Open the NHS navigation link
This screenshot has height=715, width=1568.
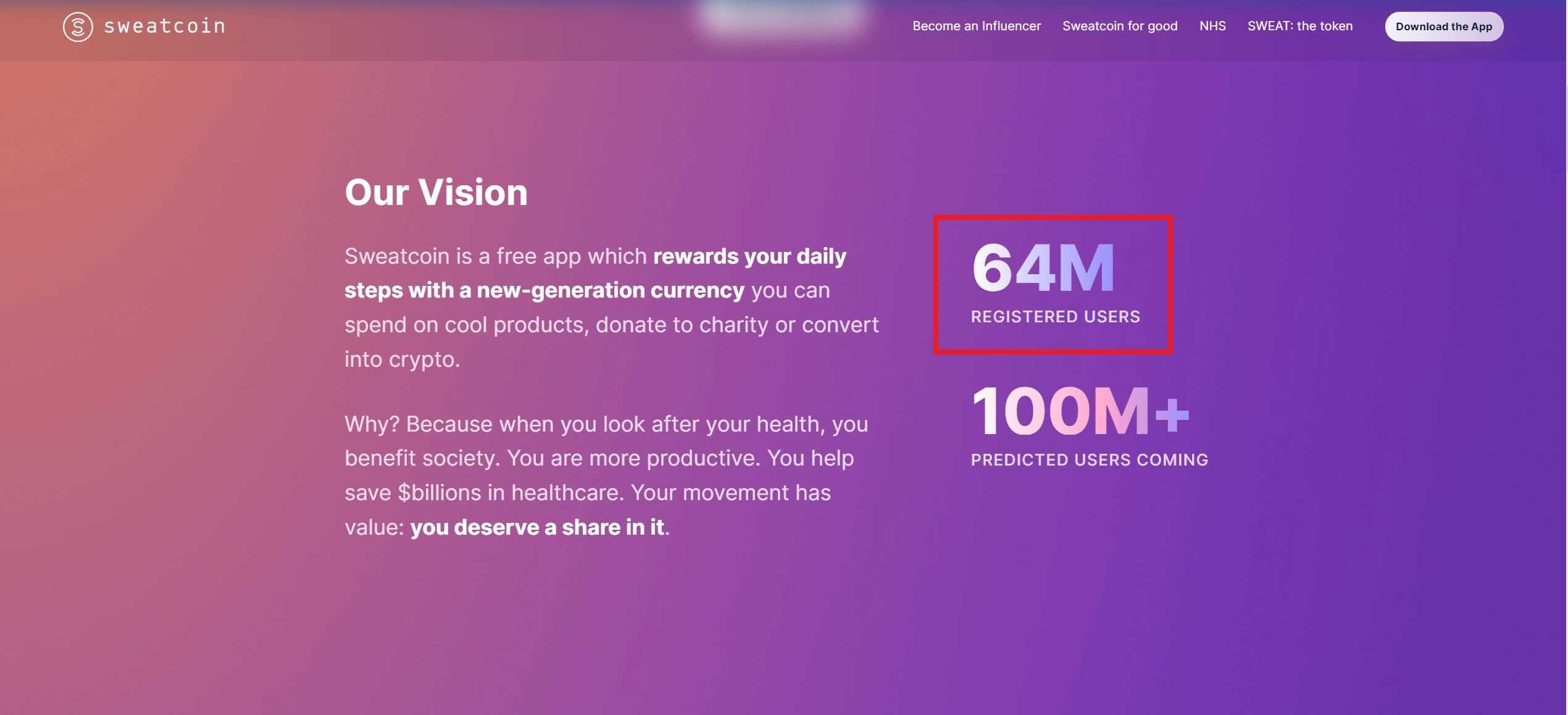(x=1212, y=26)
